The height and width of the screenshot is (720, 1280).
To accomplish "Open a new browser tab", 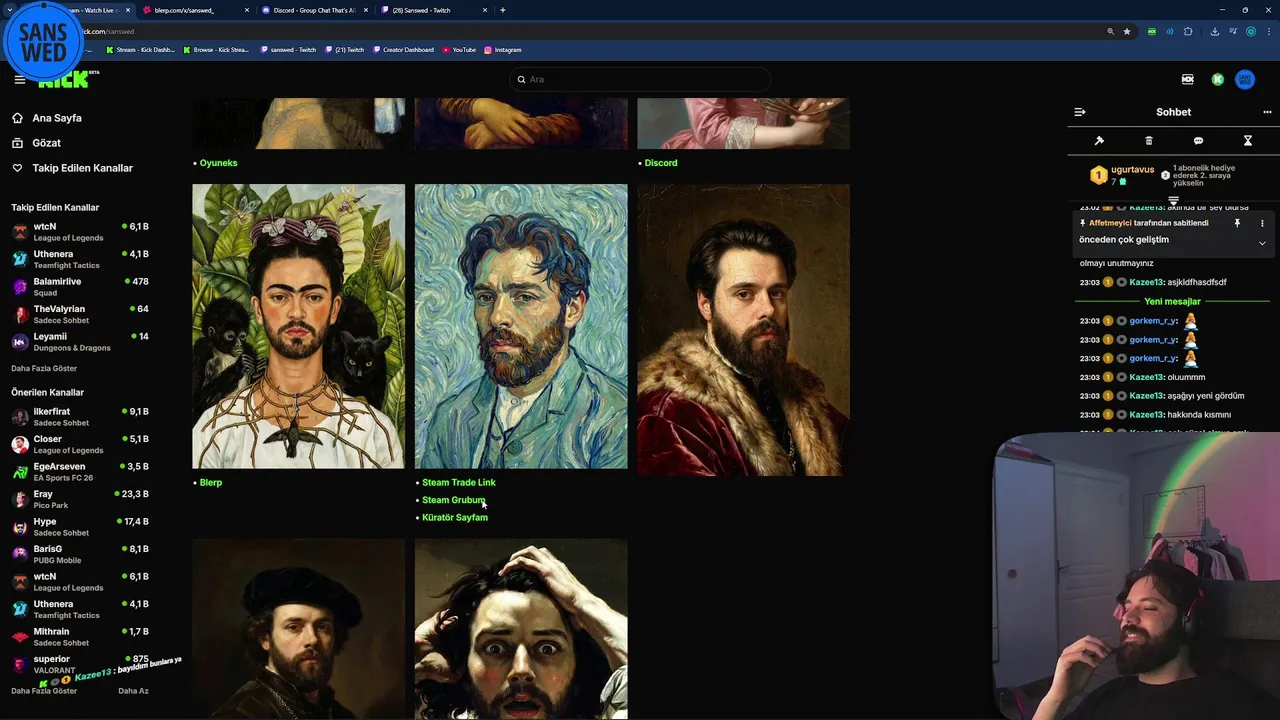I will click(503, 10).
